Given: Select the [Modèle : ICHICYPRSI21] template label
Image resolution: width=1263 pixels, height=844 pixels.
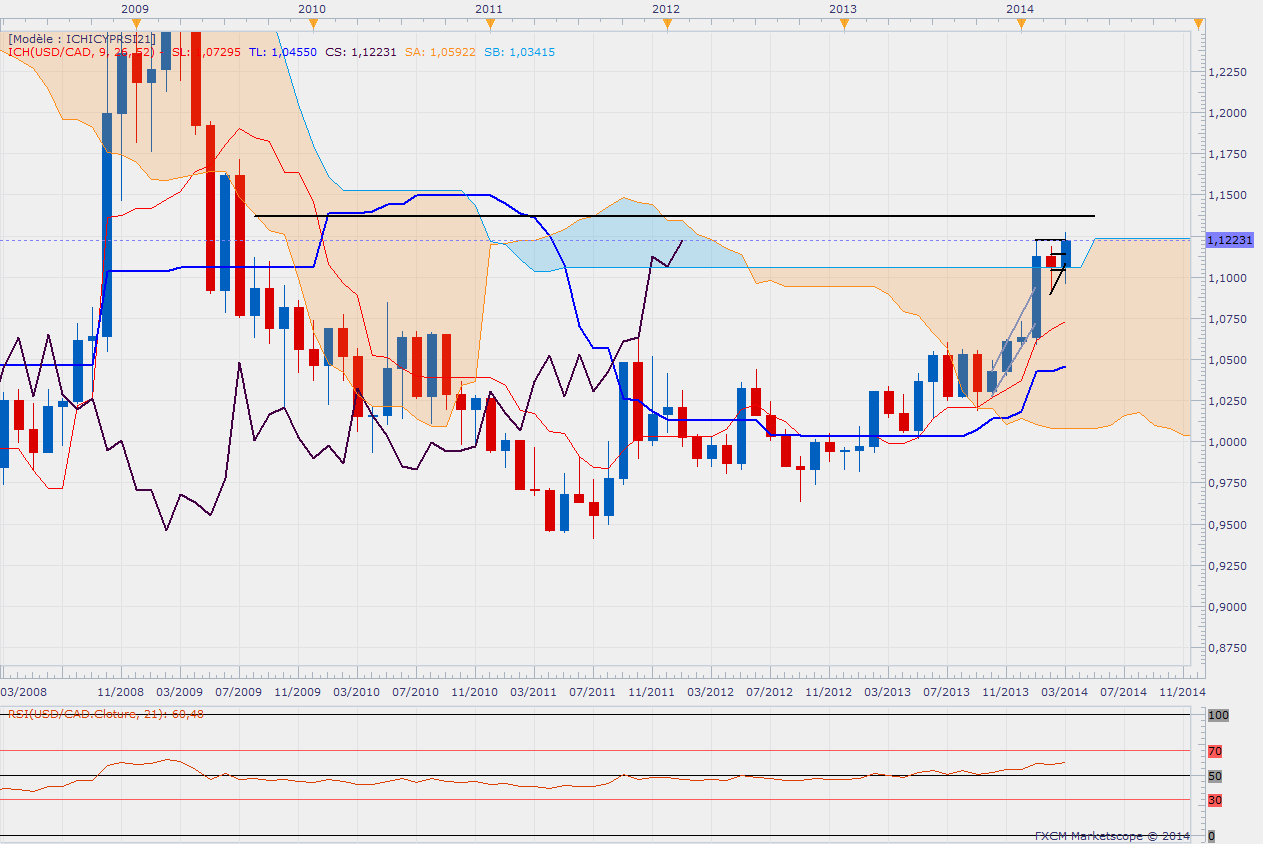Looking at the screenshot, I should [81, 39].
